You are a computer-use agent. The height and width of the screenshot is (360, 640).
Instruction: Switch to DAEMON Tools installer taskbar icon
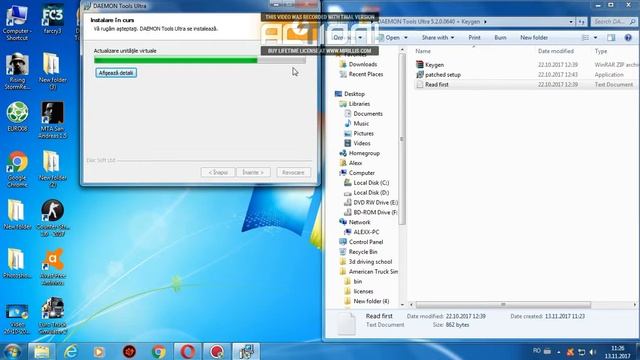[x=246, y=351]
